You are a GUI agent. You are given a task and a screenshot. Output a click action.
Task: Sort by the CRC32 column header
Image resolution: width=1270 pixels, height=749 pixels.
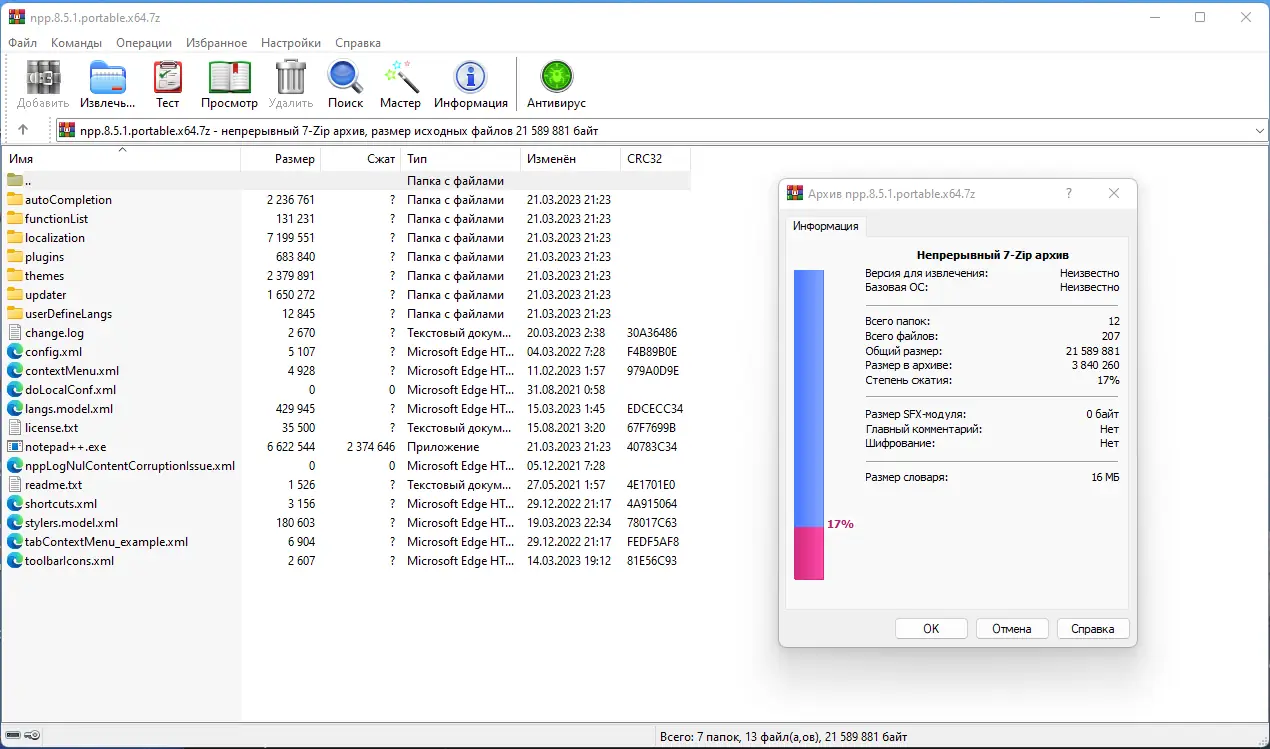point(655,159)
